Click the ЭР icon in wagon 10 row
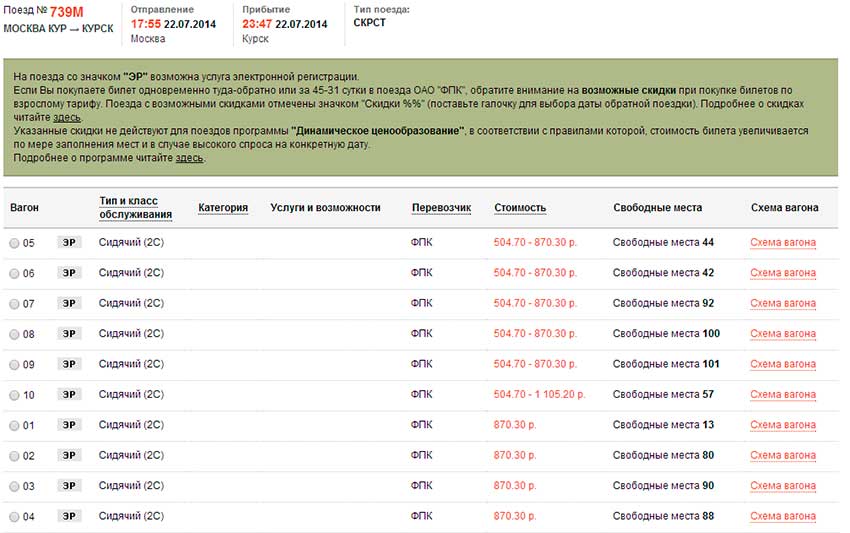850x533 pixels. pos(69,394)
